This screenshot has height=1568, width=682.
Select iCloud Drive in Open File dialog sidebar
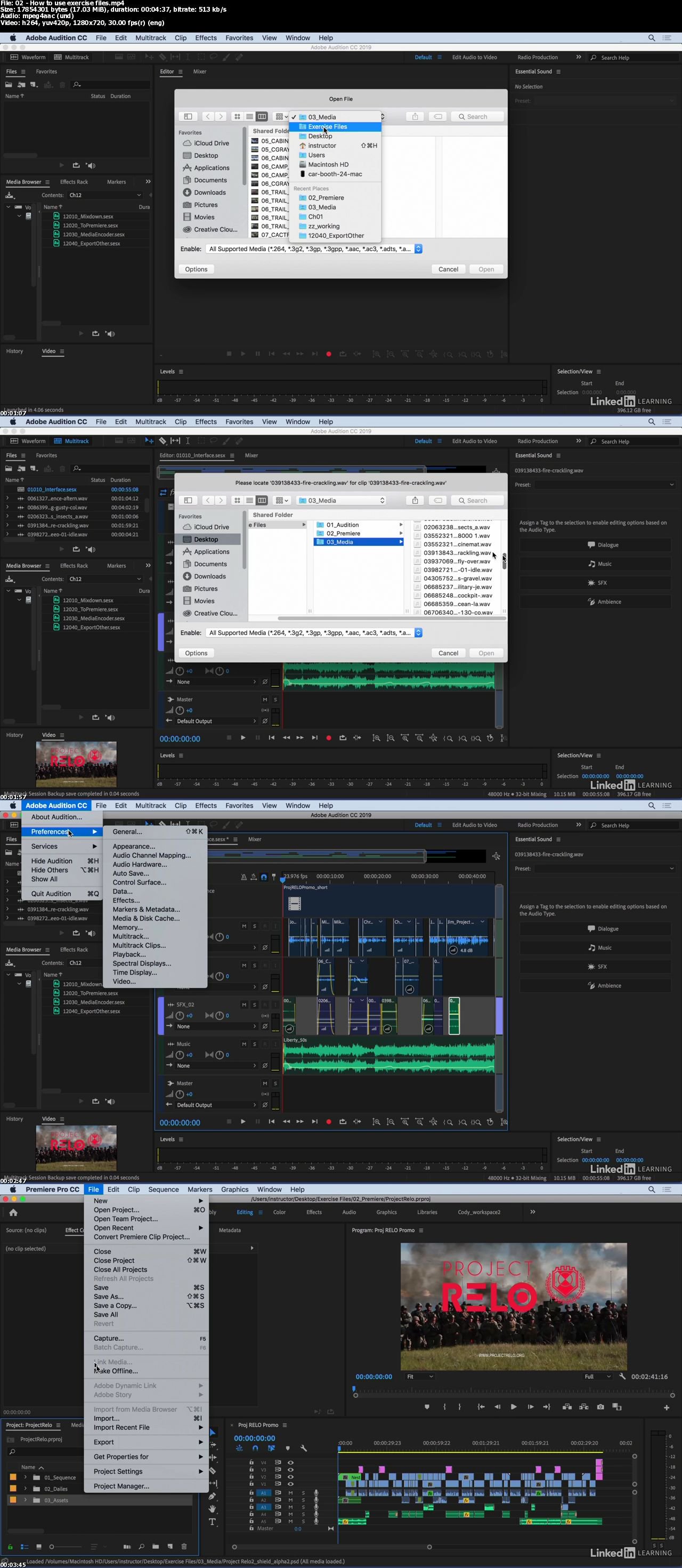coord(210,143)
